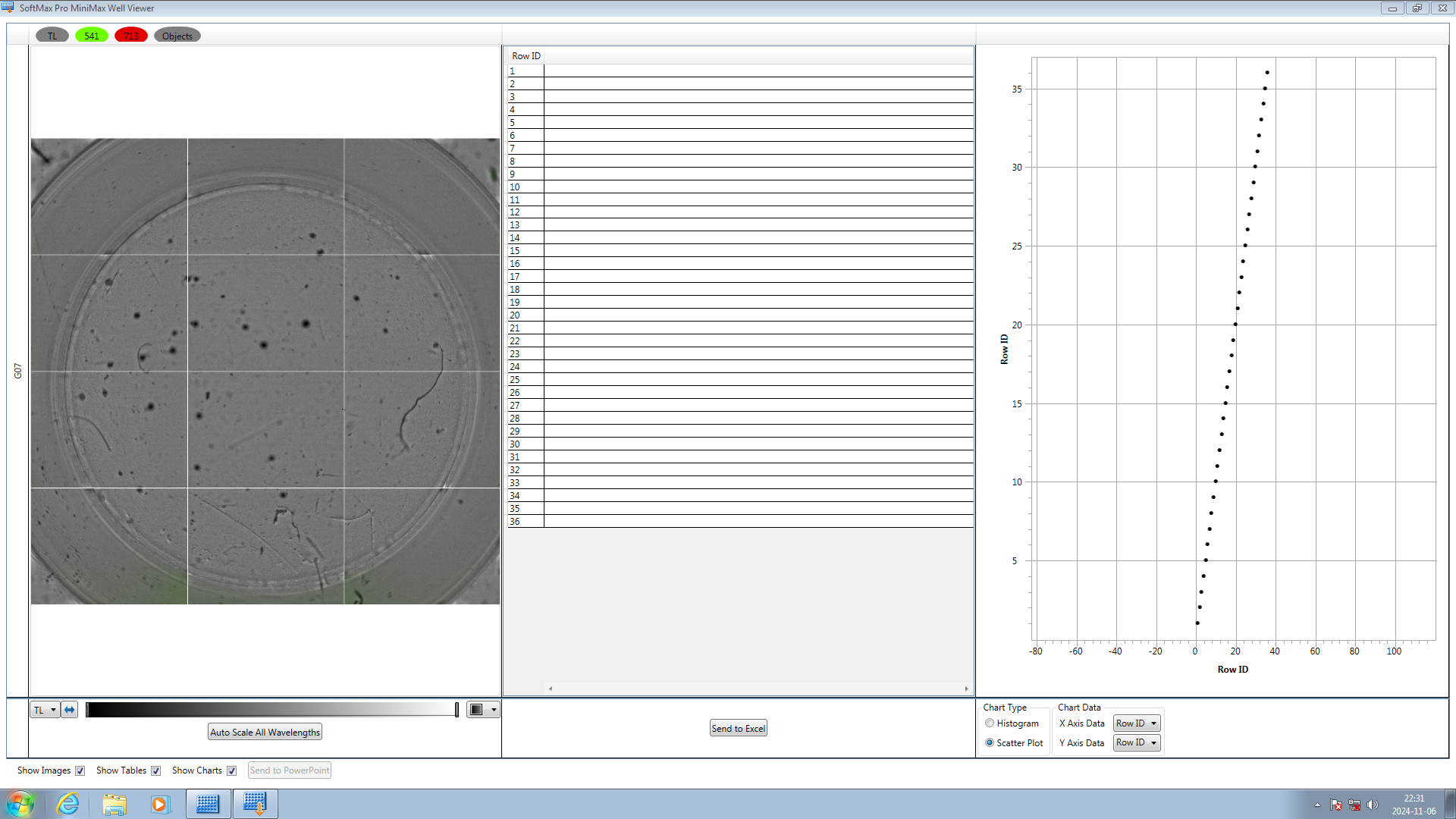Select table row 18
Image resolution: width=1456 pixels, height=819 pixels.
click(740, 290)
